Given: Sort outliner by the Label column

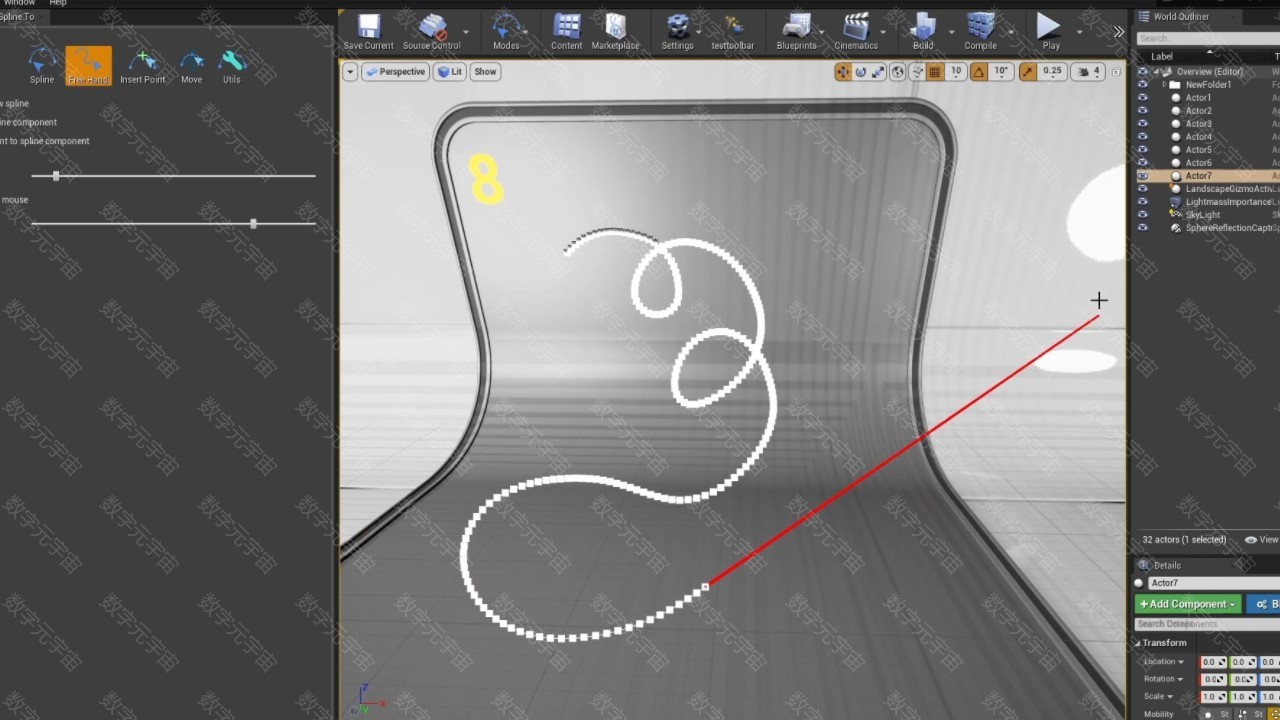Looking at the screenshot, I should click(1162, 56).
